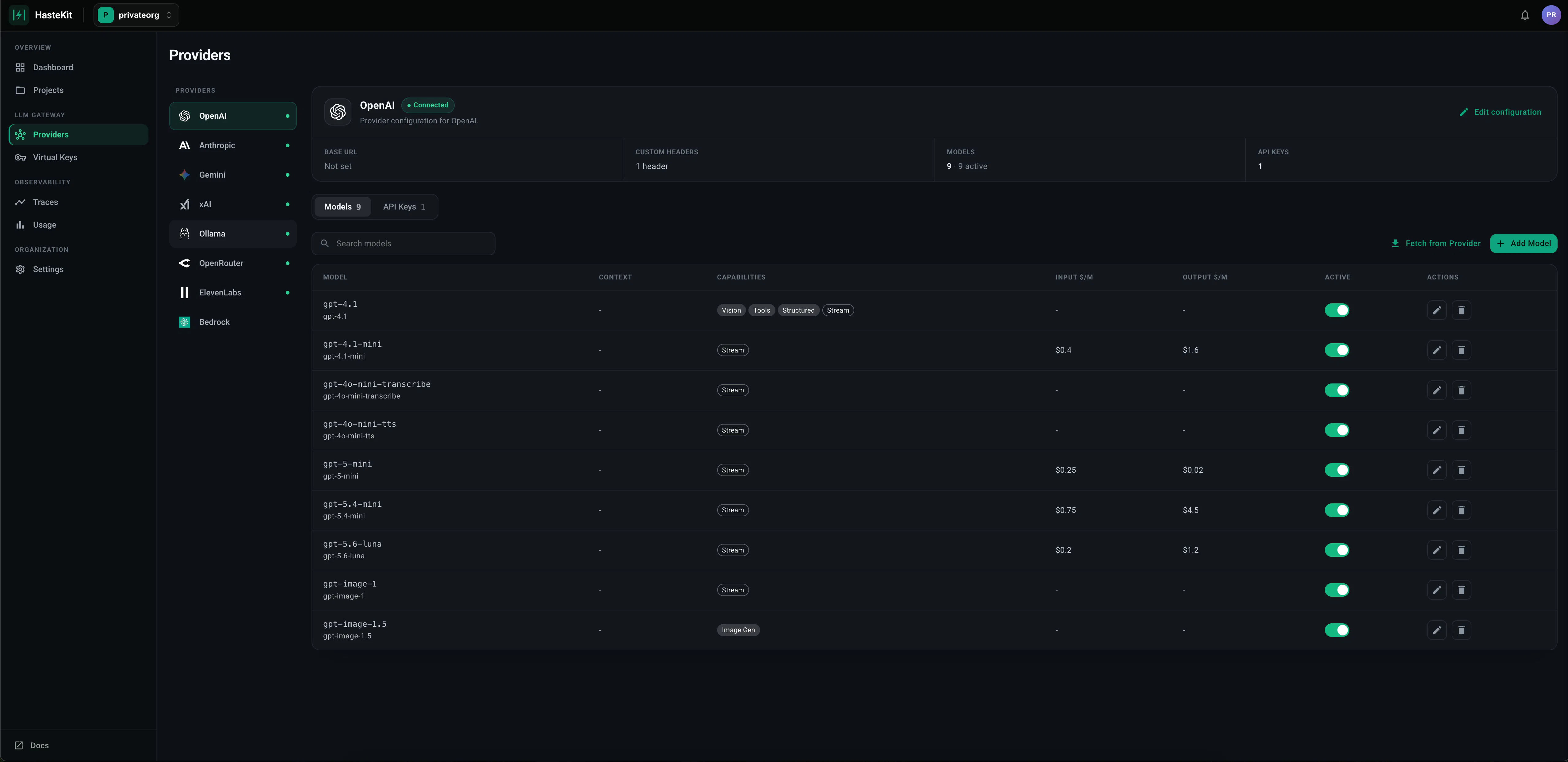Click the Connected status badge
This screenshot has height=762, width=1568.
tap(428, 106)
